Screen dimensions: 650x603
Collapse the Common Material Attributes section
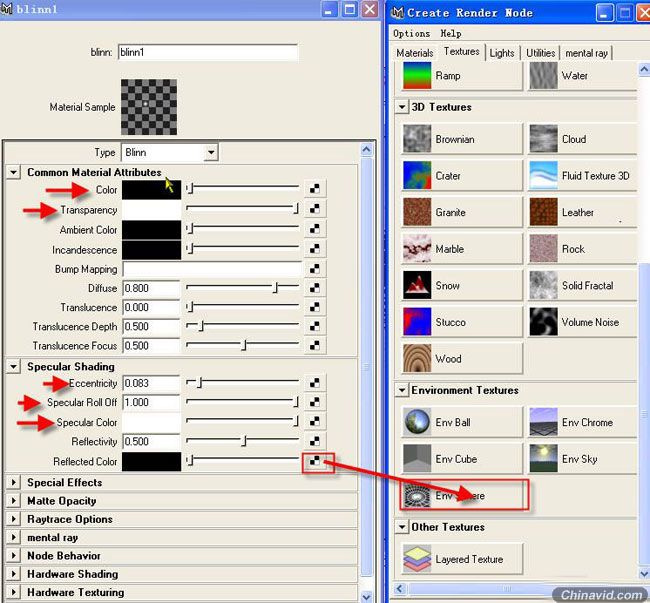click(x=14, y=172)
